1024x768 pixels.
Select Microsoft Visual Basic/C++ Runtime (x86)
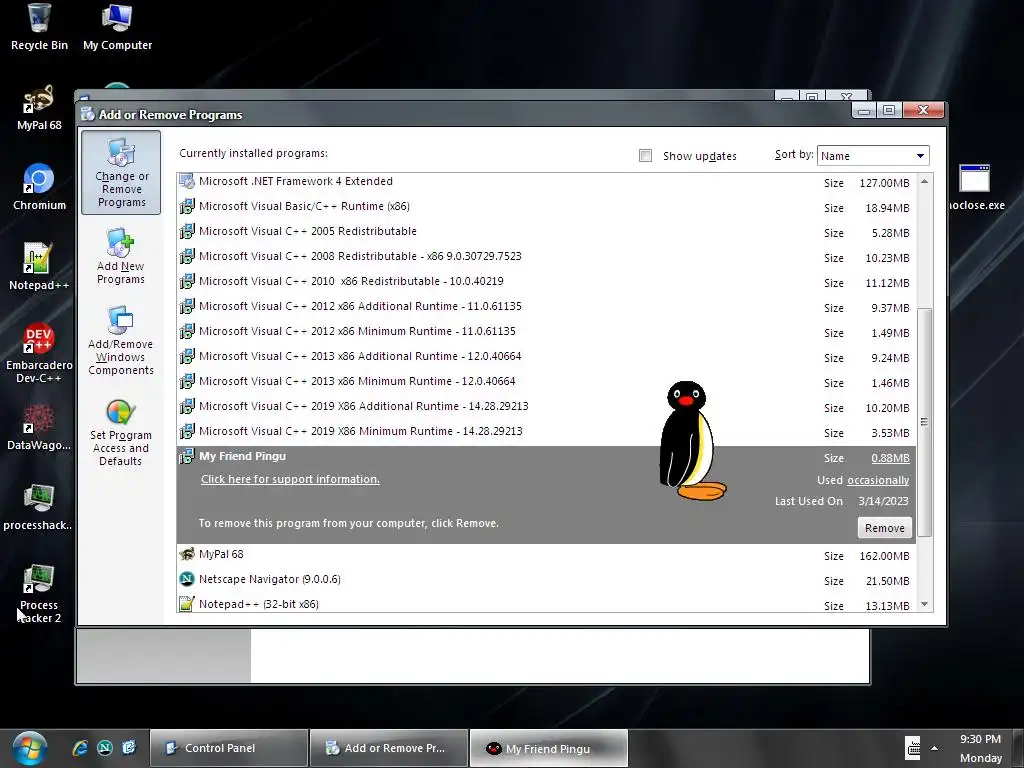coord(546,206)
